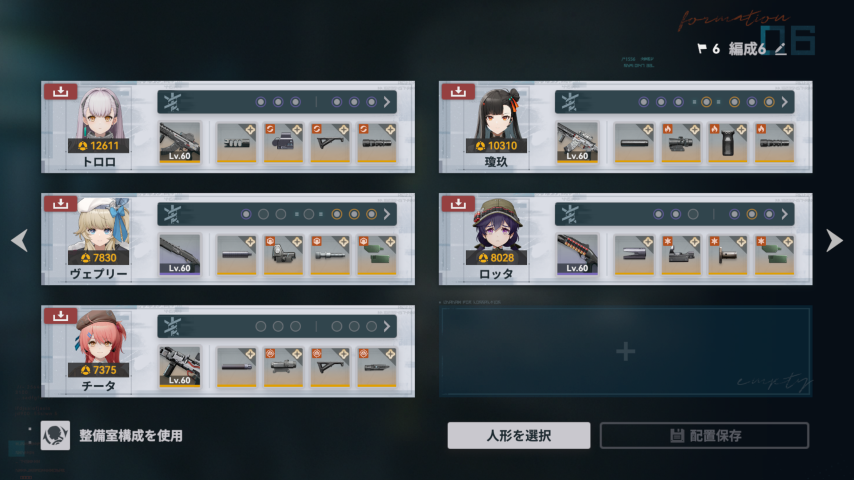Open ロッタ's Lv.60 shotgun slot

577,254
